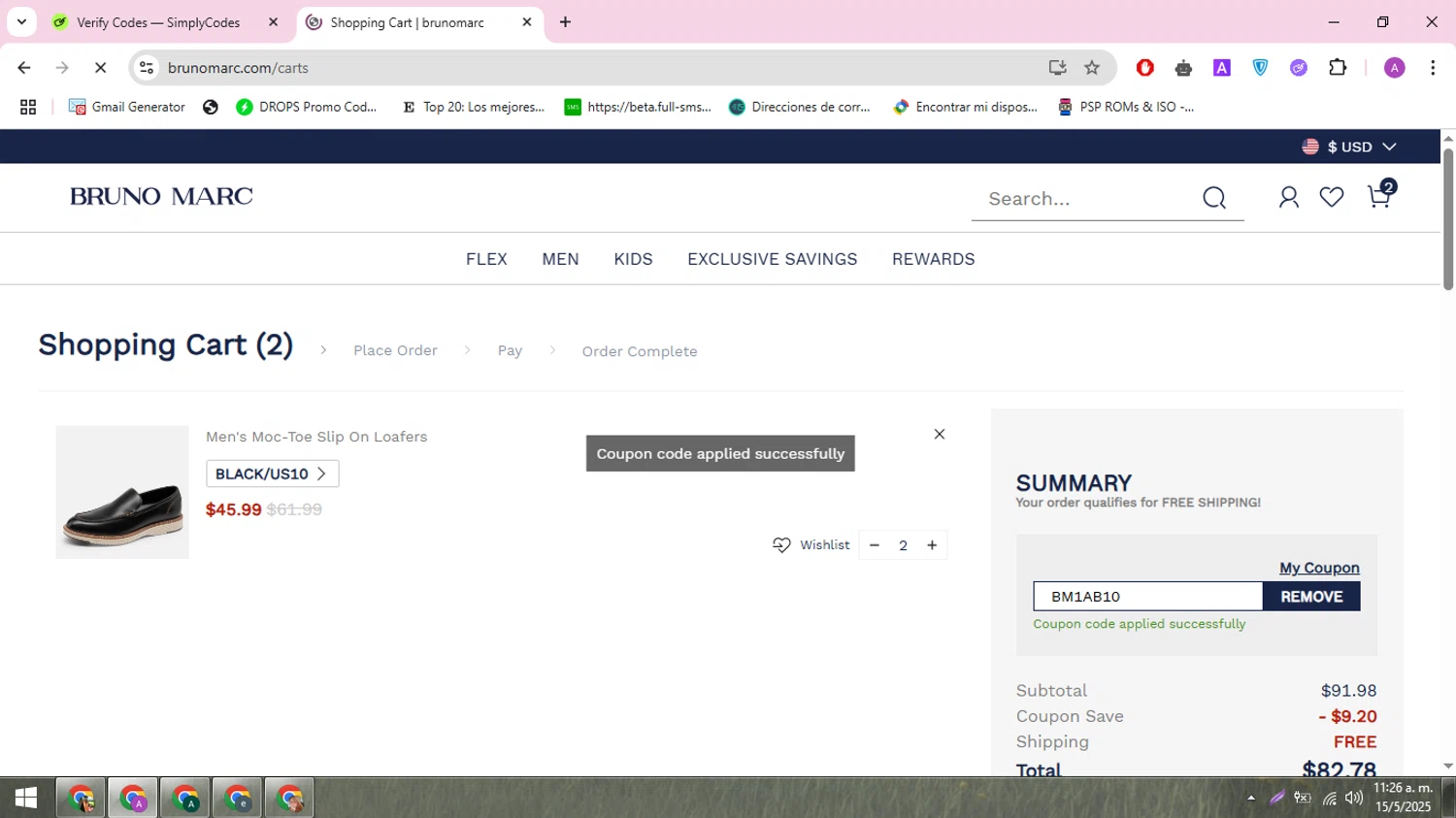Open the KIDS menu
1456x818 pixels.
[x=633, y=259]
